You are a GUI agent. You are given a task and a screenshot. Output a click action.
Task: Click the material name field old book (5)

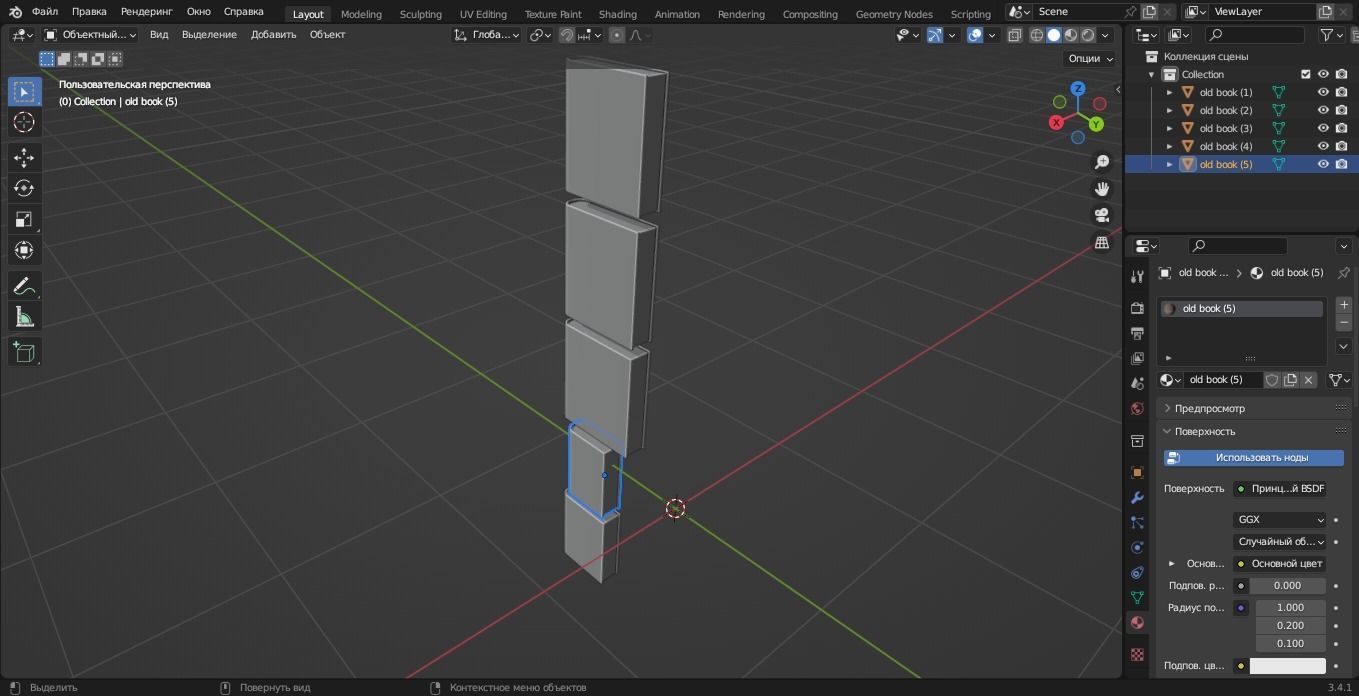tap(1223, 380)
